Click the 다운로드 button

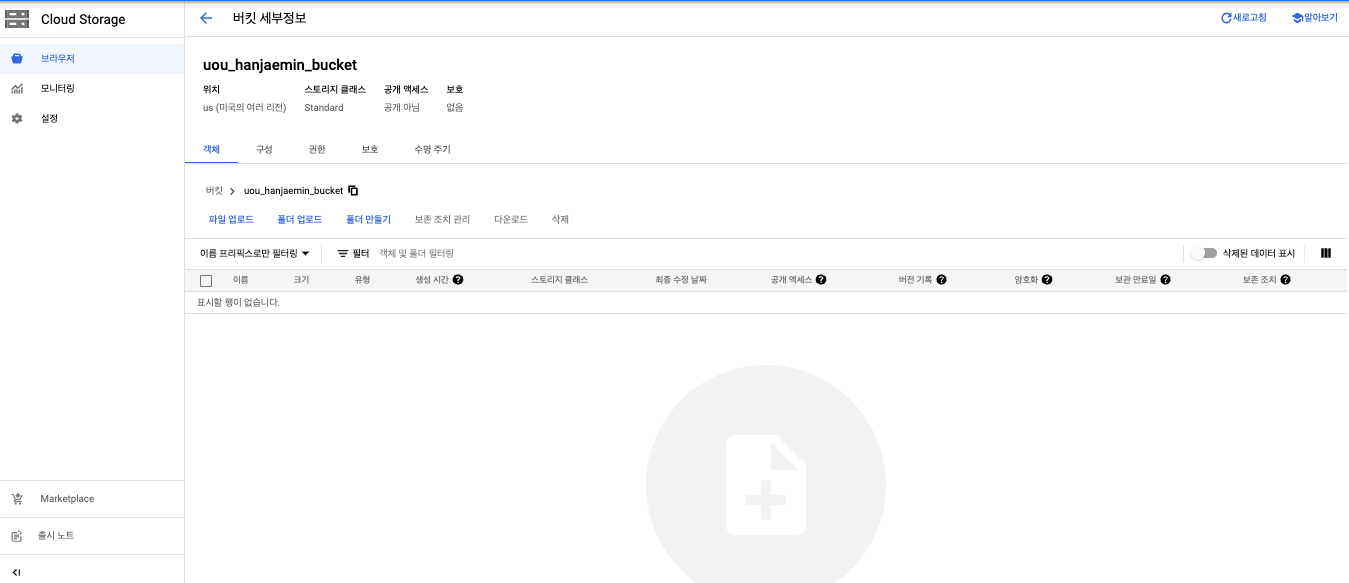(x=511, y=219)
